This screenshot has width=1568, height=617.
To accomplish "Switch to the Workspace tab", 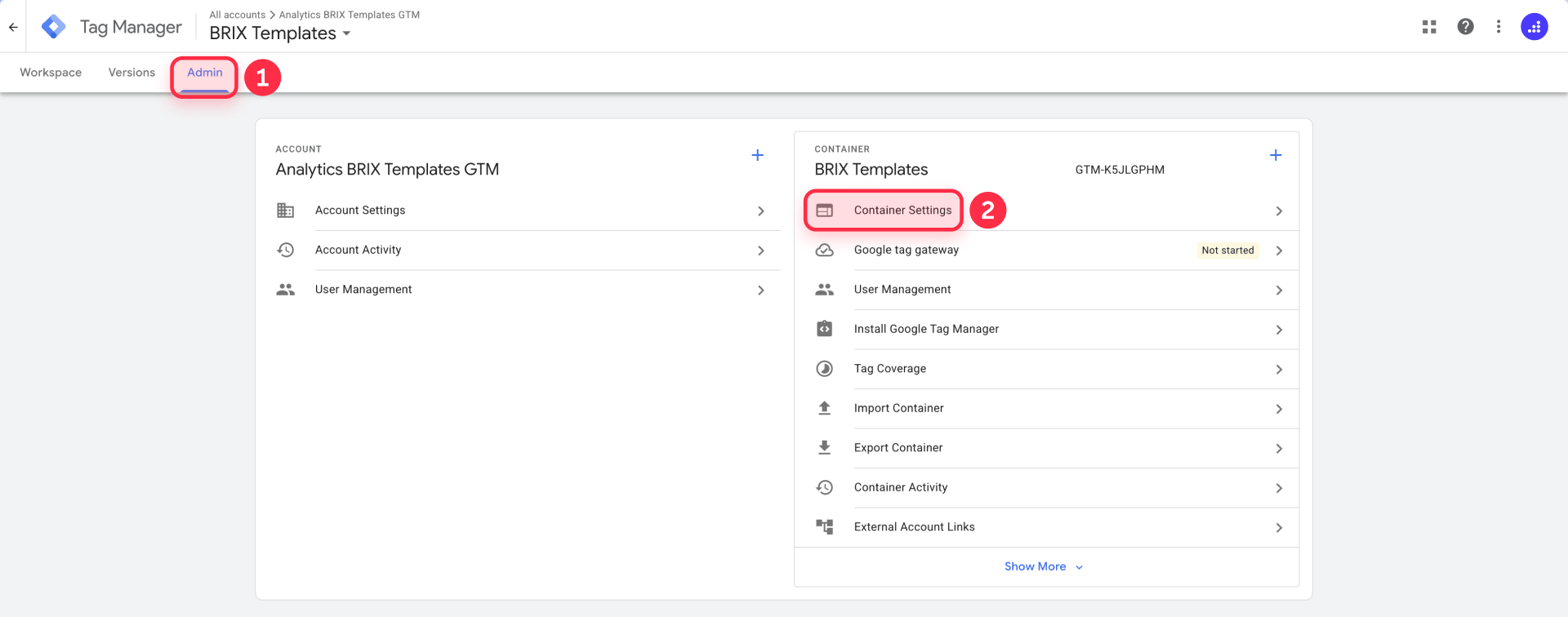I will [51, 73].
